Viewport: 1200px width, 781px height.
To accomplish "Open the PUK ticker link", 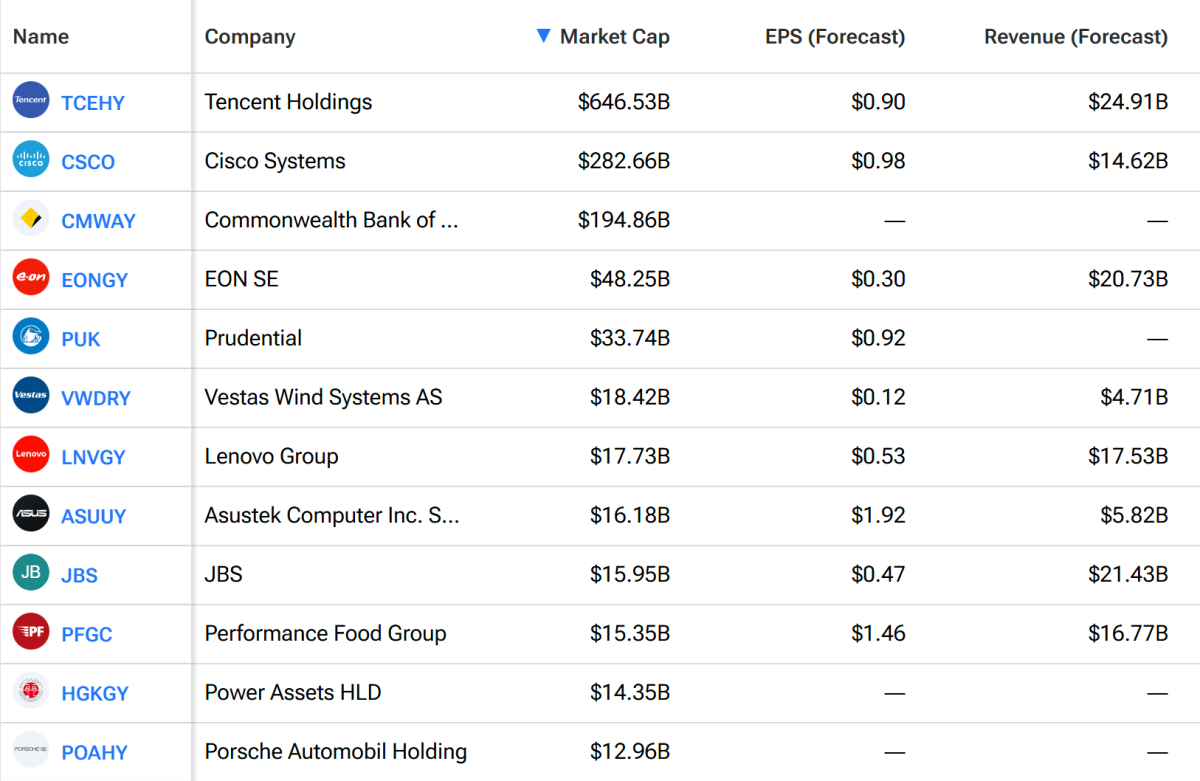I will [81, 339].
